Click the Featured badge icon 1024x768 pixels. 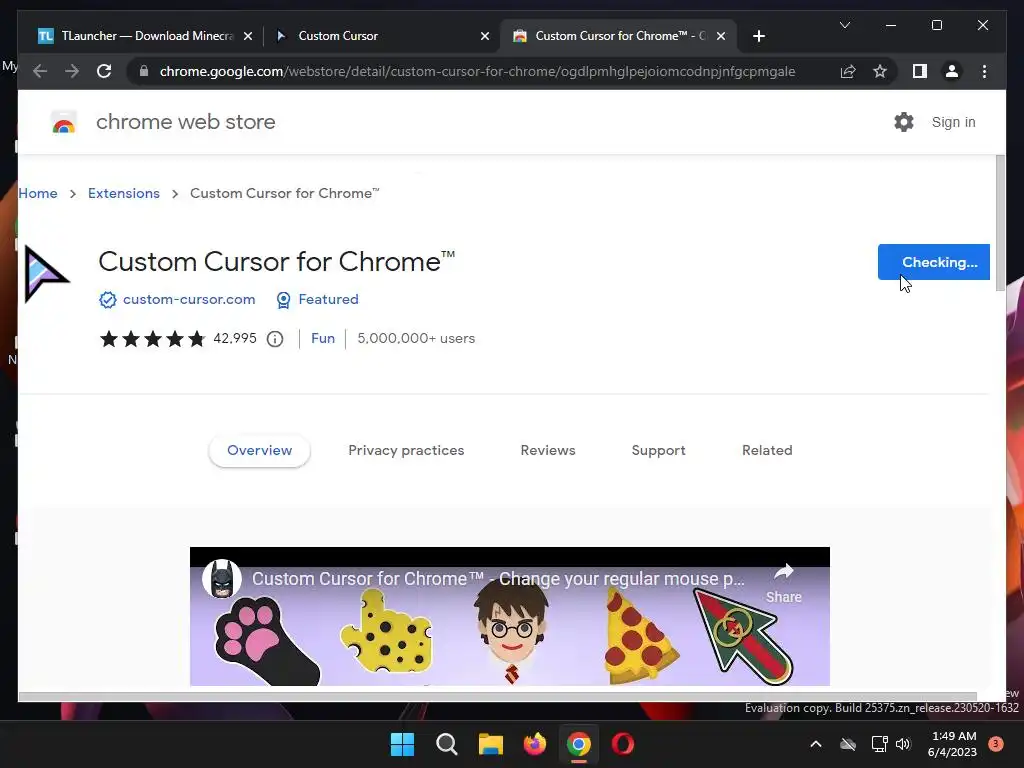click(283, 300)
